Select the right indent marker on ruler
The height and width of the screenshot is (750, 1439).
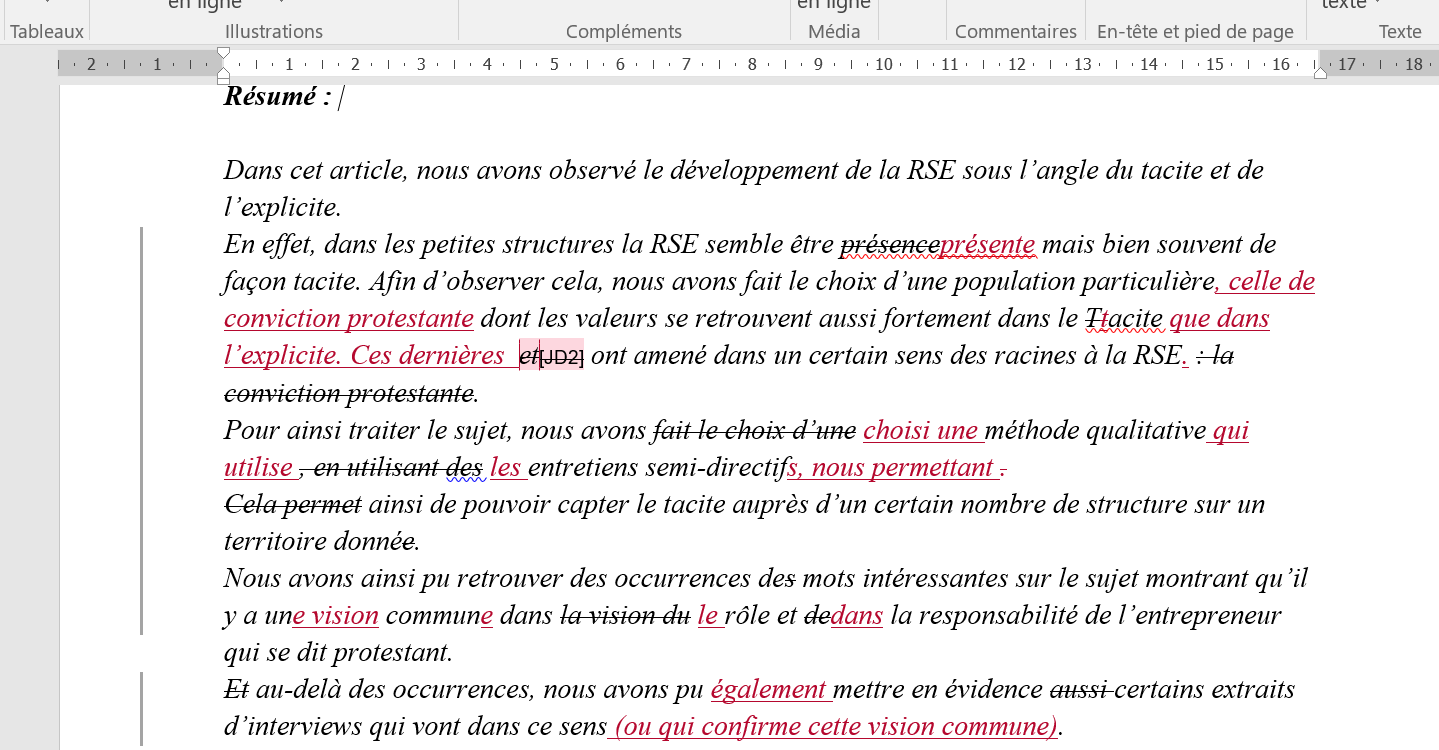click(x=1320, y=73)
